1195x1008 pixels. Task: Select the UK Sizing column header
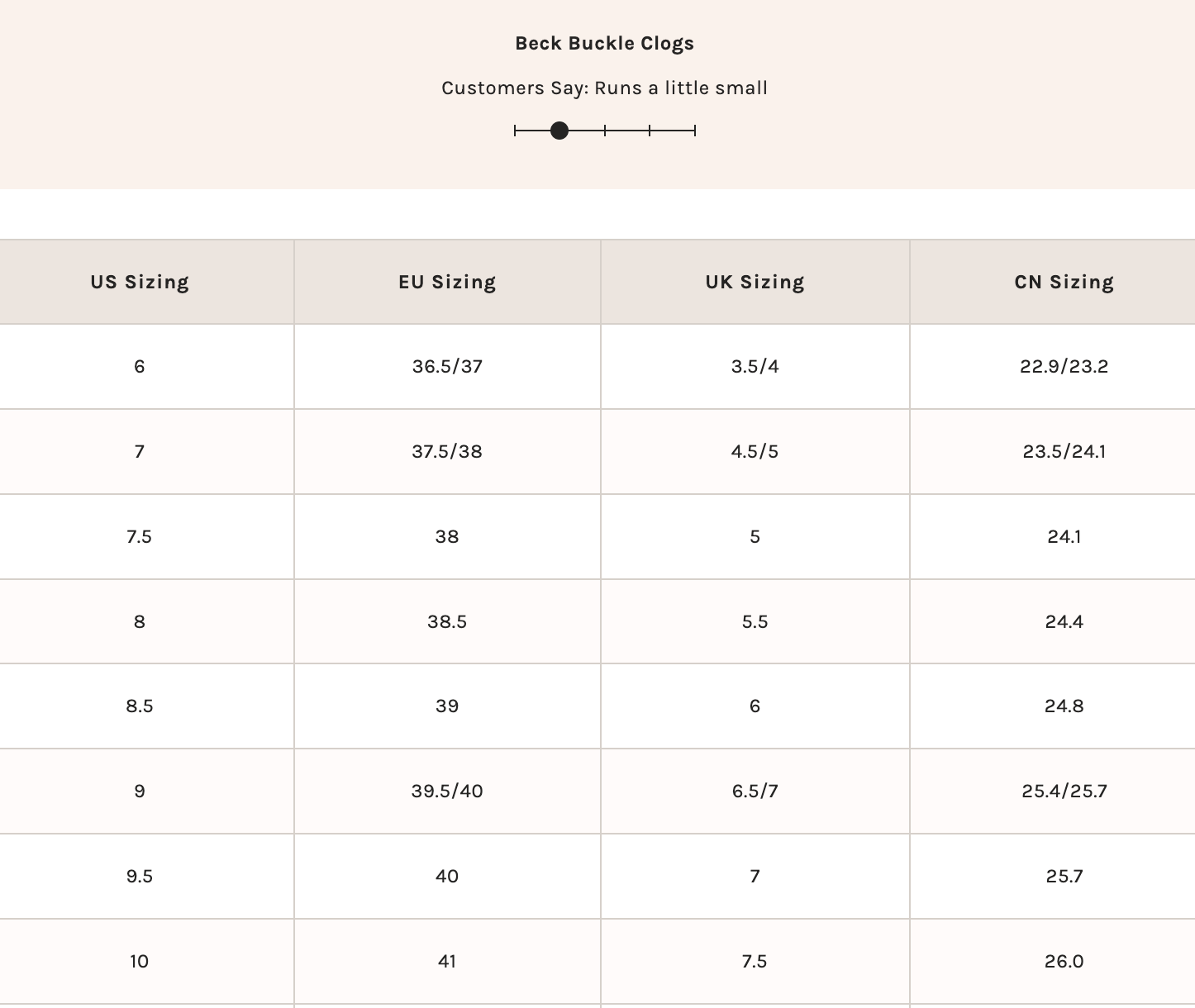tap(755, 283)
